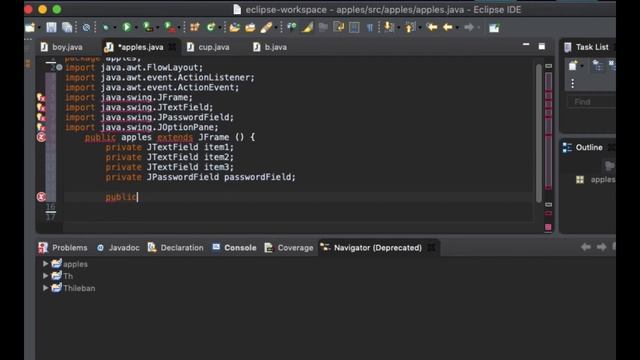Click Navigator back arrow button

point(586,247)
